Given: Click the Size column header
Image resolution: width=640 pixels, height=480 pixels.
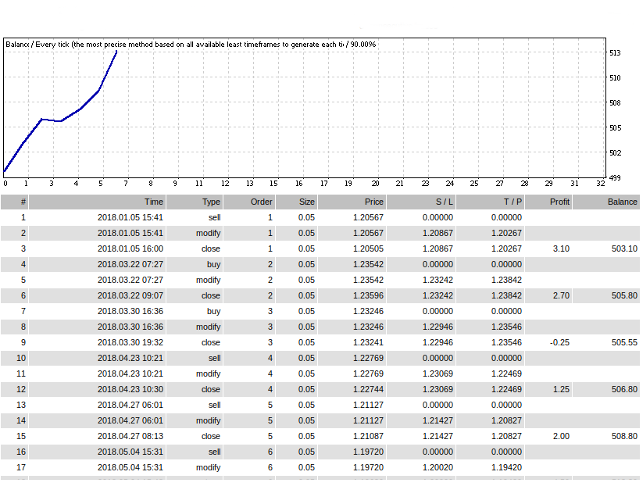Looking at the screenshot, I should pos(306,202).
